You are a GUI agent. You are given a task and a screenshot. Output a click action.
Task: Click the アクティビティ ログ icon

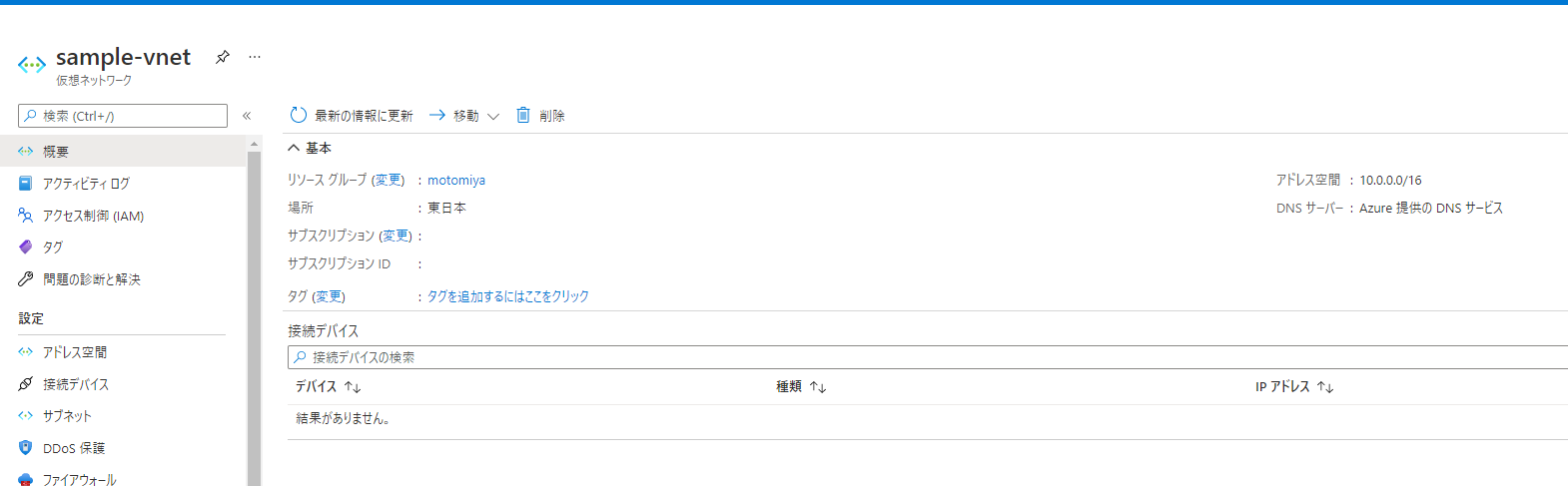[x=26, y=184]
